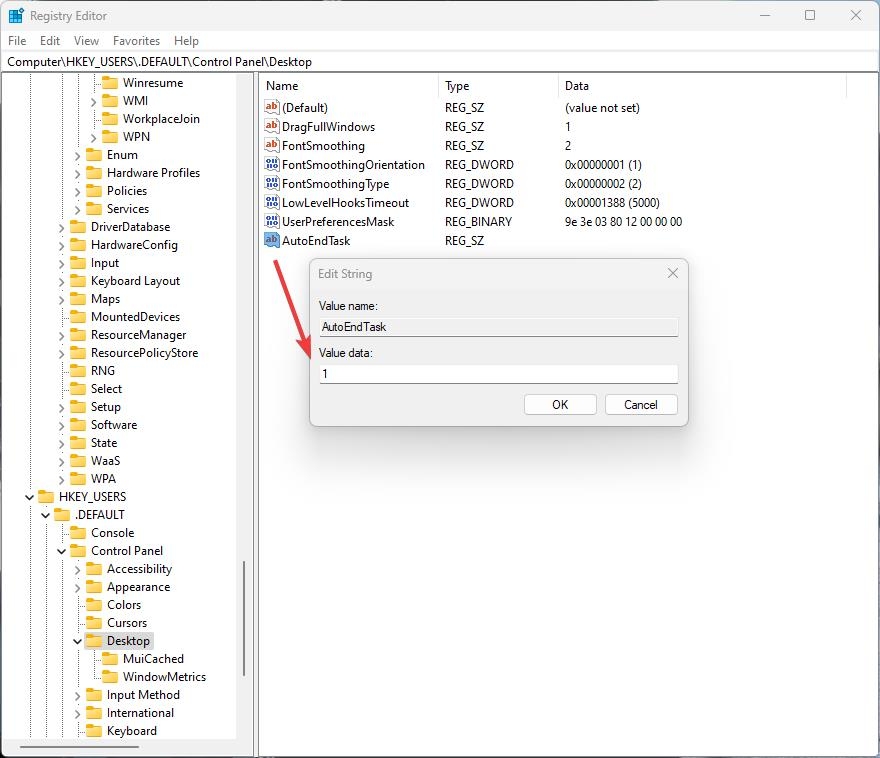Open the Favorites menu
Image resolution: width=880 pixels, height=758 pixels.
tap(136, 41)
